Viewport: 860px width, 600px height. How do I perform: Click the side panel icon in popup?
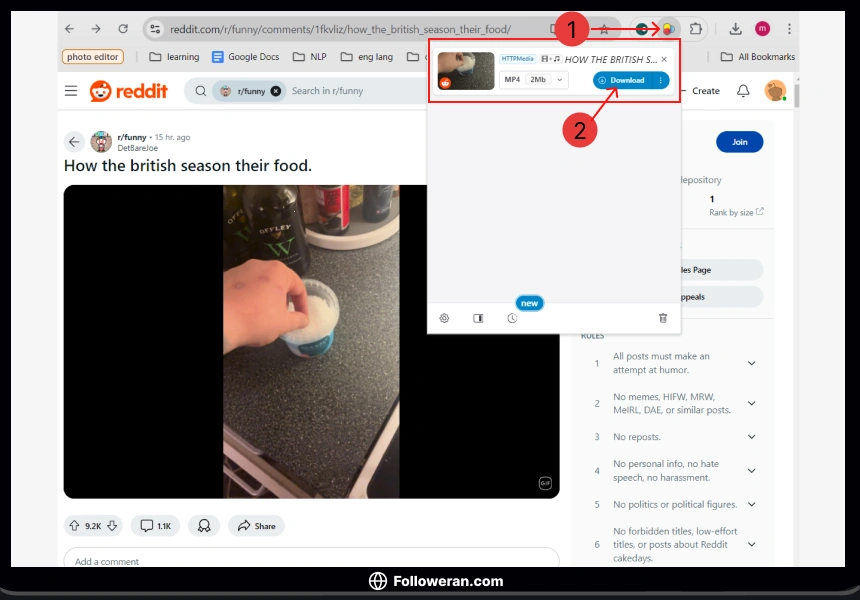tap(478, 318)
